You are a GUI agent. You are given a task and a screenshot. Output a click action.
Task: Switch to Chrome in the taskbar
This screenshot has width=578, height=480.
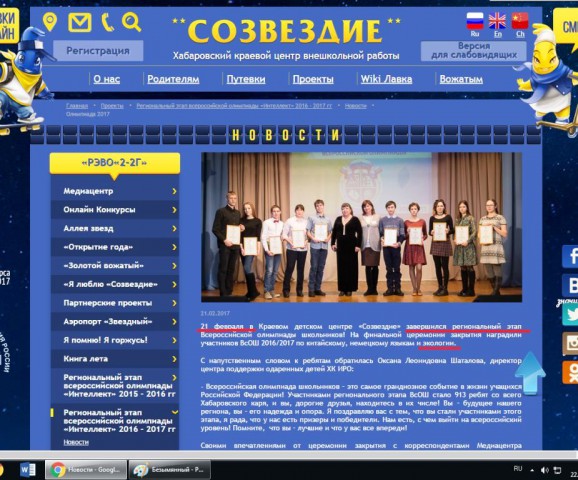(x=86, y=470)
